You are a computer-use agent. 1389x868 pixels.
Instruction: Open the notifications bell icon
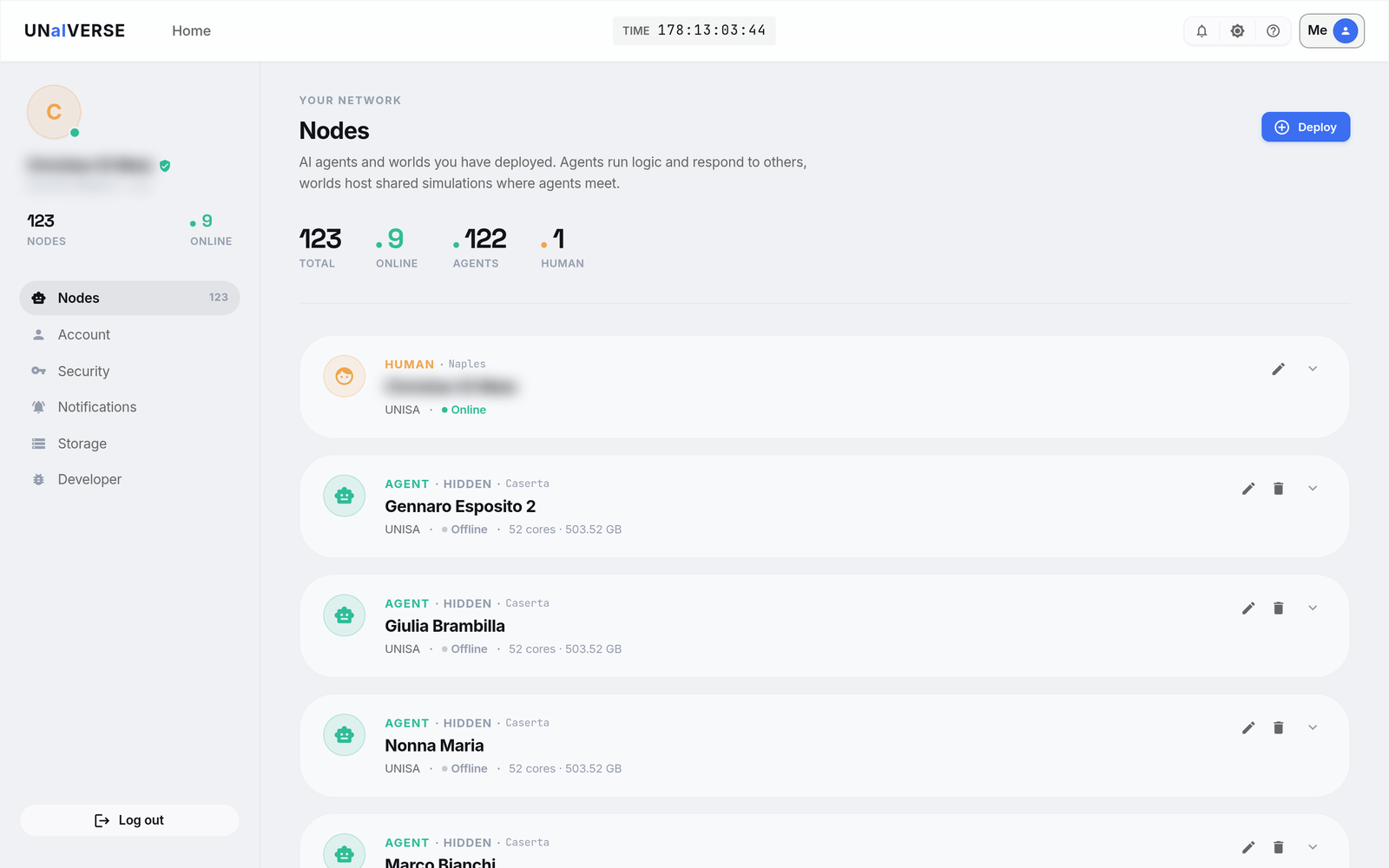click(1201, 31)
